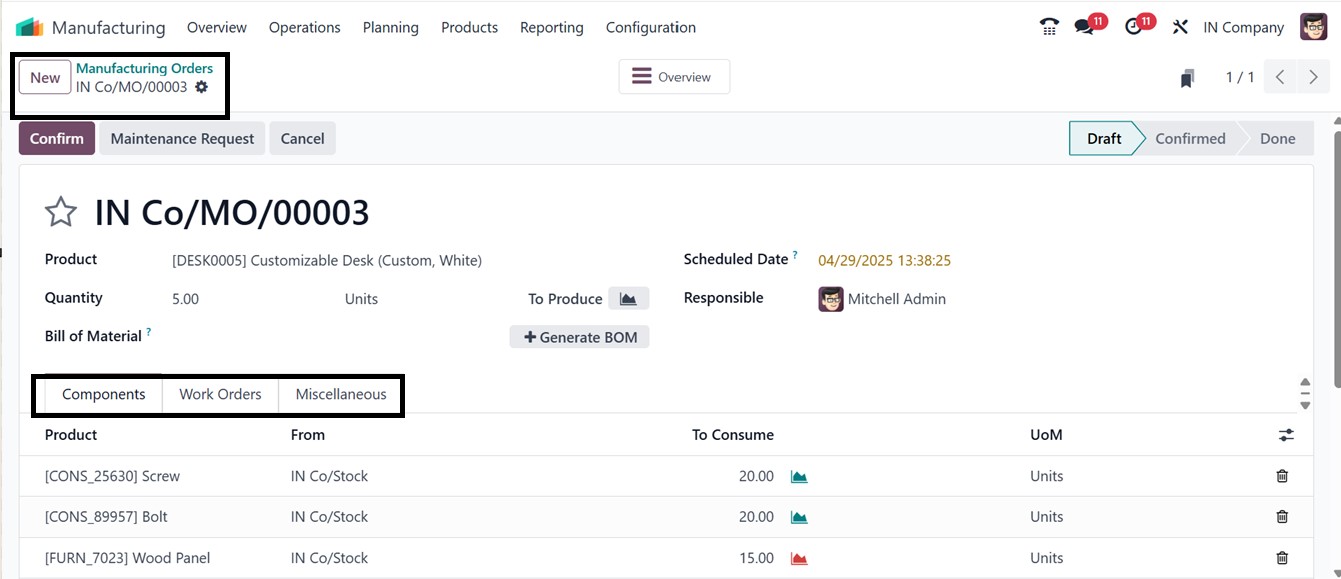1341x579 pixels.
Task: Click the debug tools wrench icon
Action: [1180, 27]
